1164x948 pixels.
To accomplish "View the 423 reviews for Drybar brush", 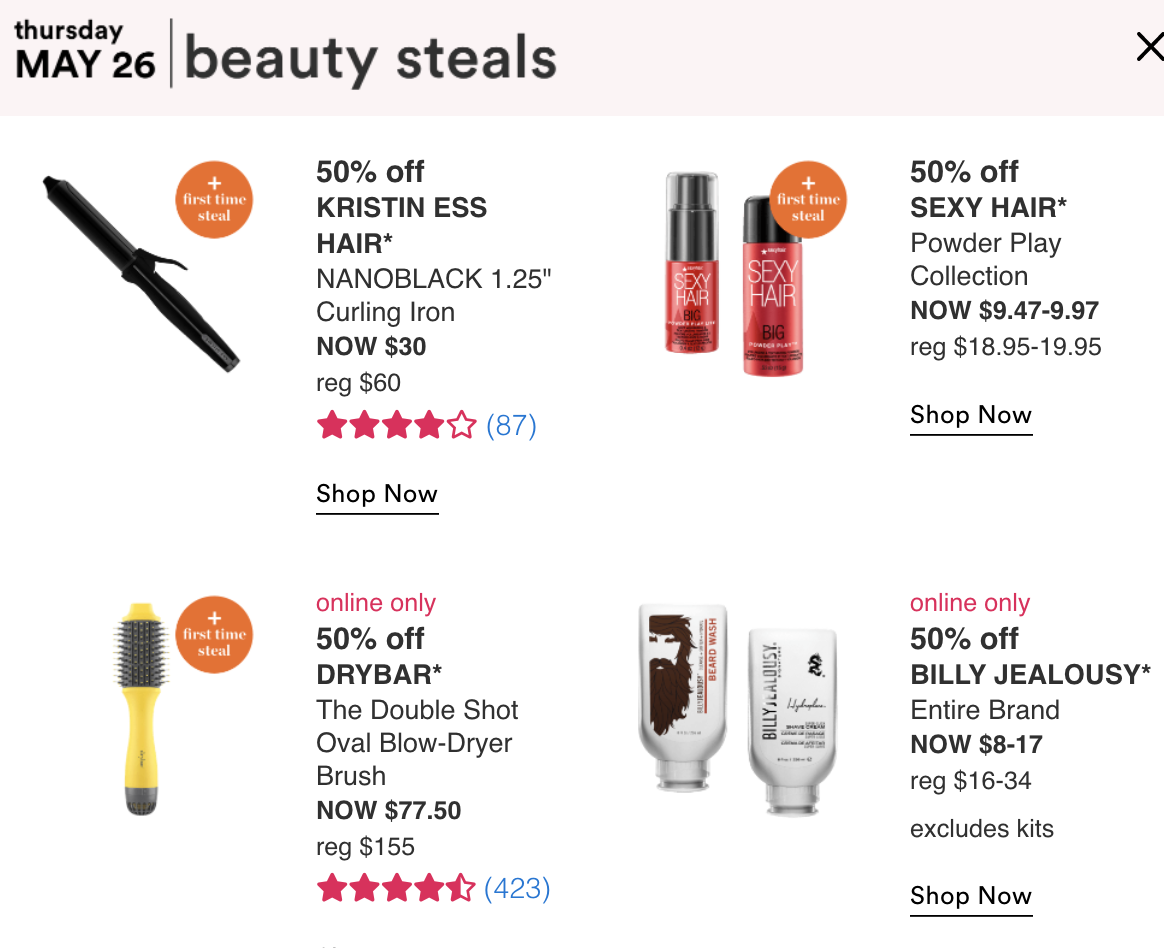I will tap(517, 889).
